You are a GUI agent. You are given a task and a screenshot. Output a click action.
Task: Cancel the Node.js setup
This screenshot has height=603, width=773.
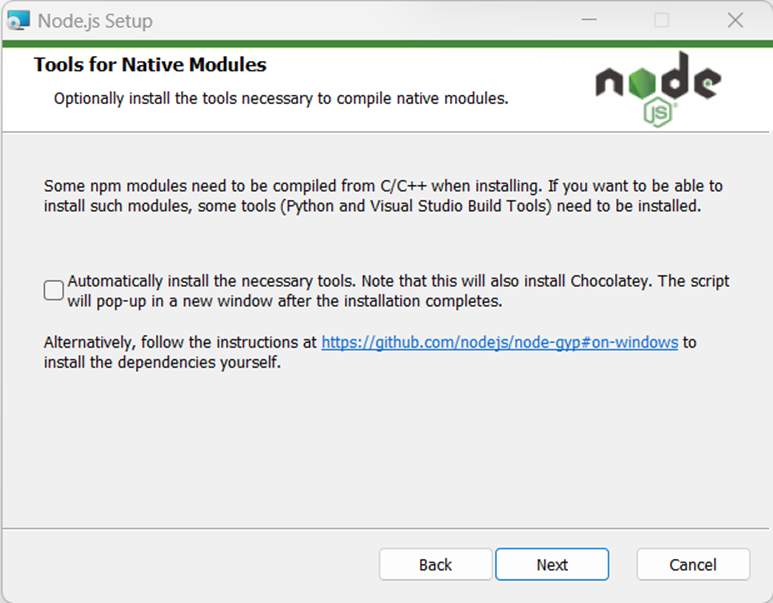(693, 565)
